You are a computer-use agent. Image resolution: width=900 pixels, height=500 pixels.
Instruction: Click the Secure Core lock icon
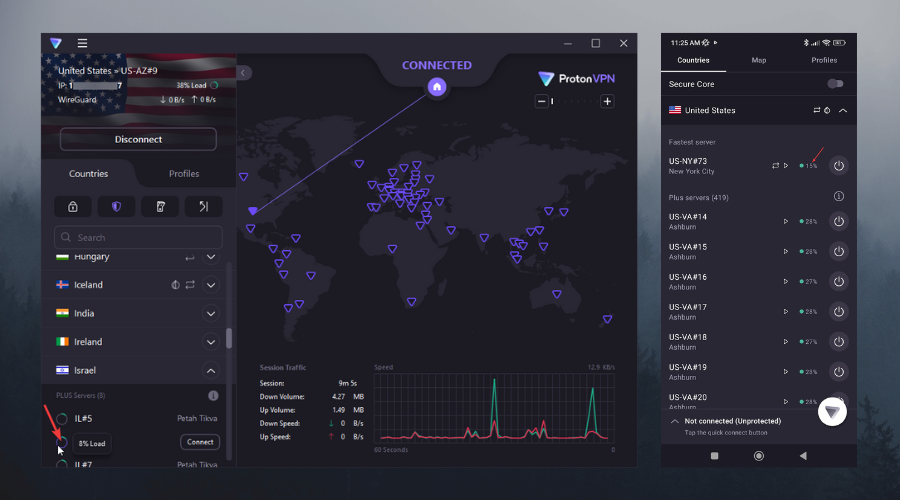coord(73,206)
